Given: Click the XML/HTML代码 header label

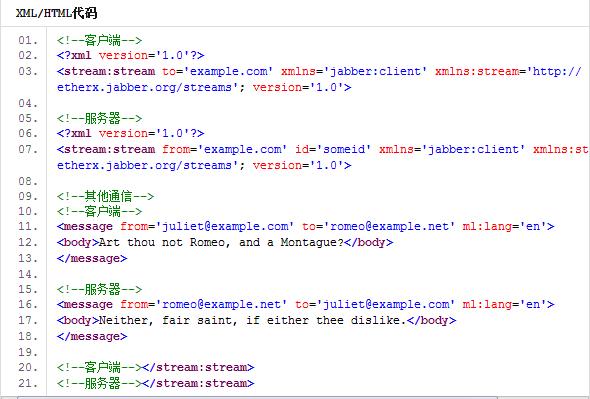Looking at the screenshot, I should tap(56, 14).
